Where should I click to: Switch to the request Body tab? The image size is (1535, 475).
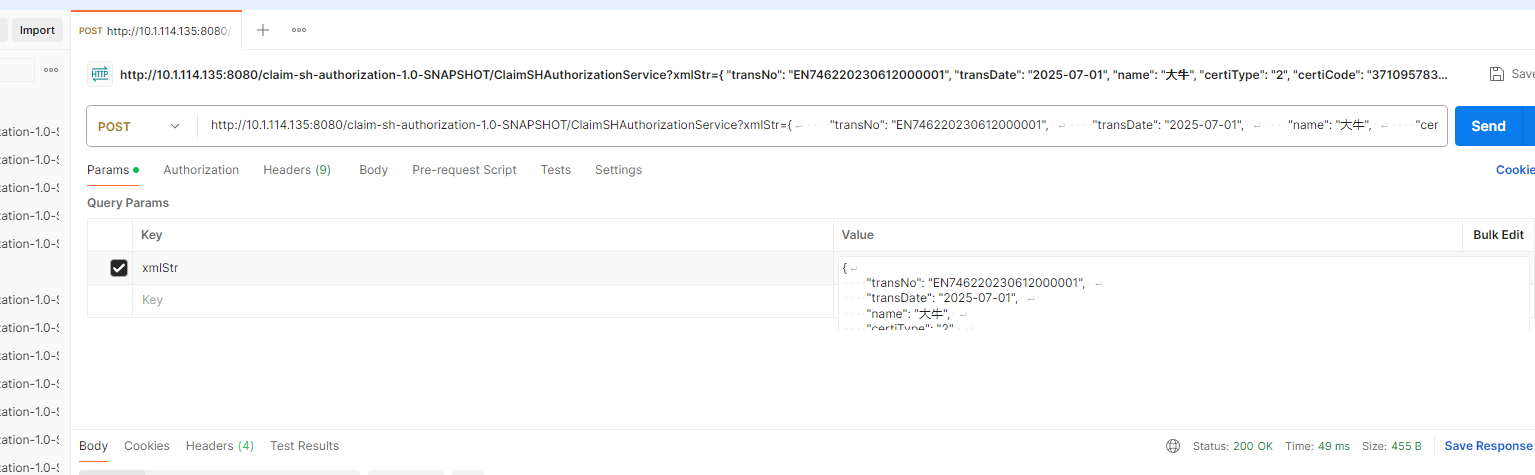pos(373,170)
